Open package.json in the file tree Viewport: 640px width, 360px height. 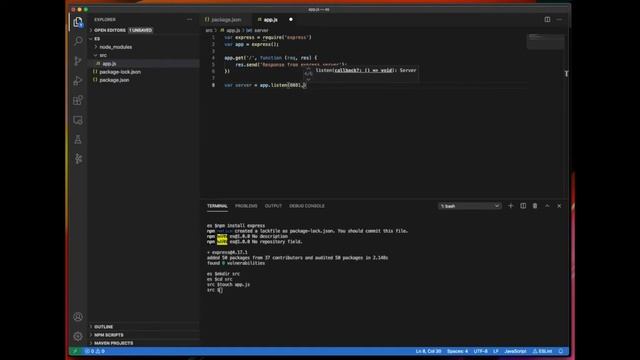coord(143,80)
